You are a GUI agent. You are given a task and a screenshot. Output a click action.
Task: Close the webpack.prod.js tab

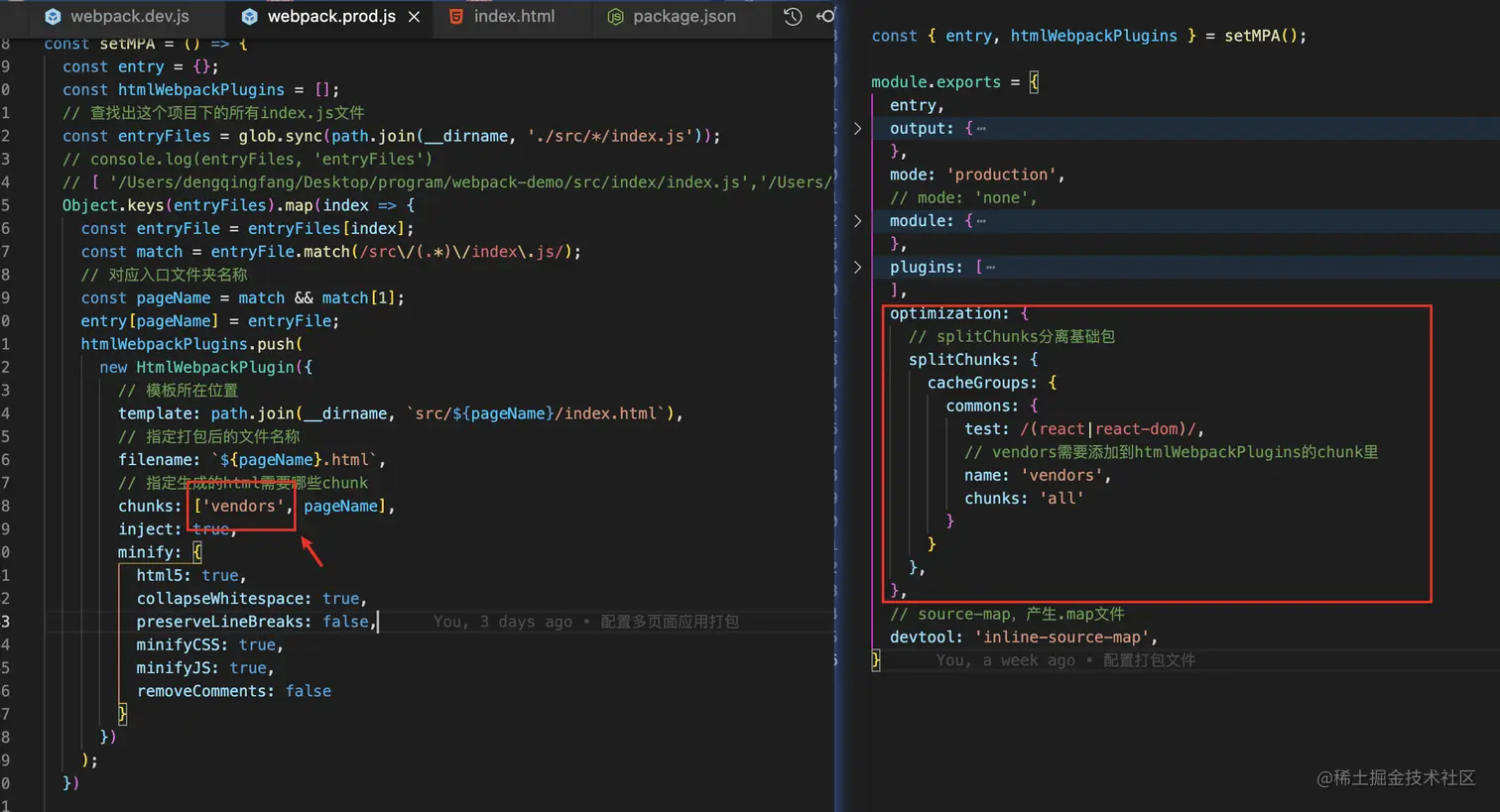(x=414, y=16)
